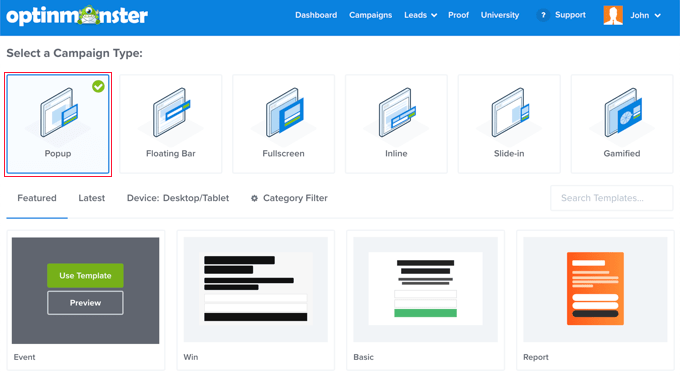Click the Search Templates field
Screen dimensions: 680x376
point(611,198)
